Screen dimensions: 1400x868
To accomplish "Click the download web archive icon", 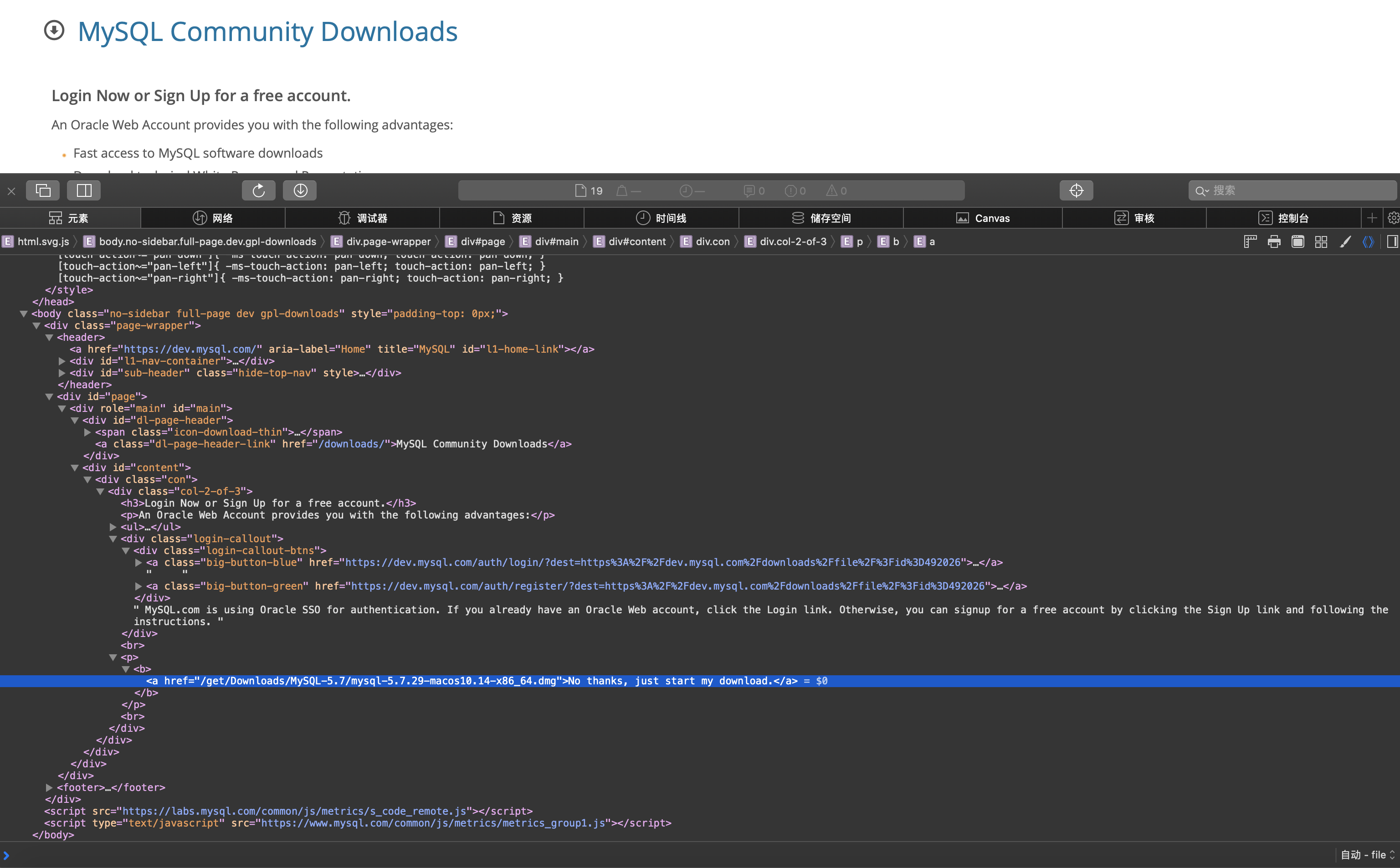I will click(x=300, y=190).
